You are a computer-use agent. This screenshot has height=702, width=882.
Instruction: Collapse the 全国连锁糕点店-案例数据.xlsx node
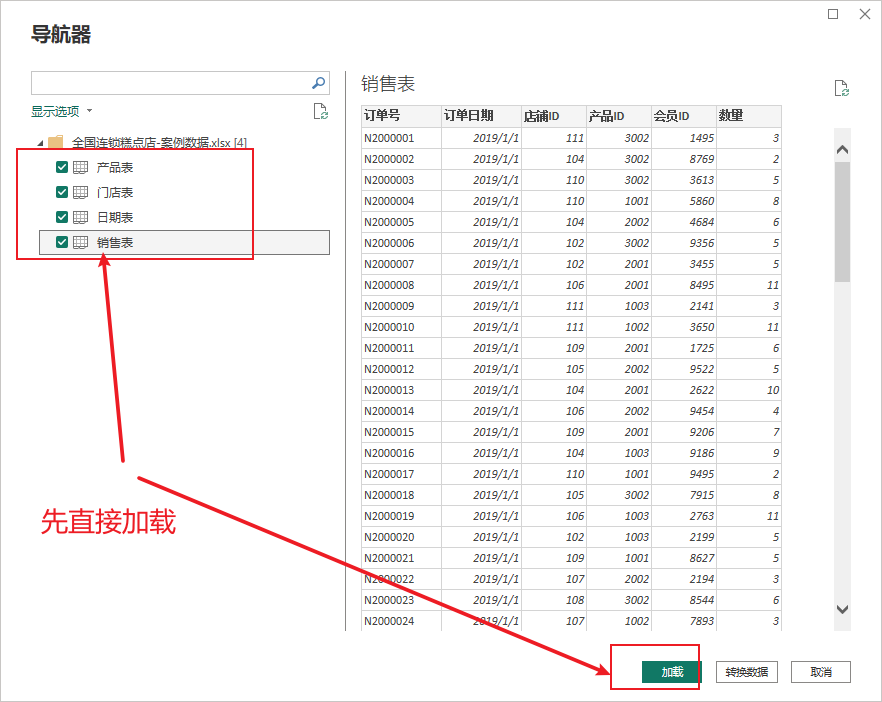point(40,143)
